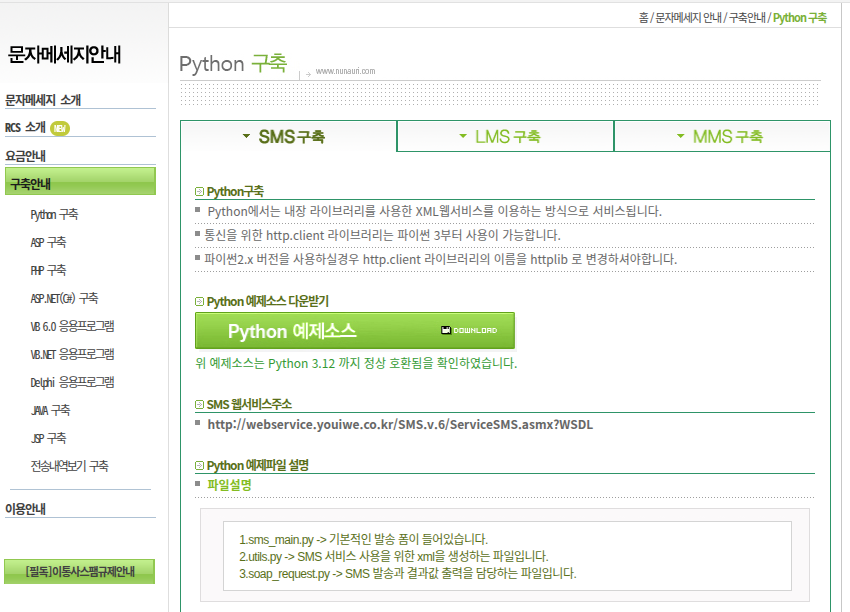This screenshot has height=612, width=850.
Task: Open the 이동사스팸규제안내 notice button
Action: 80,572
